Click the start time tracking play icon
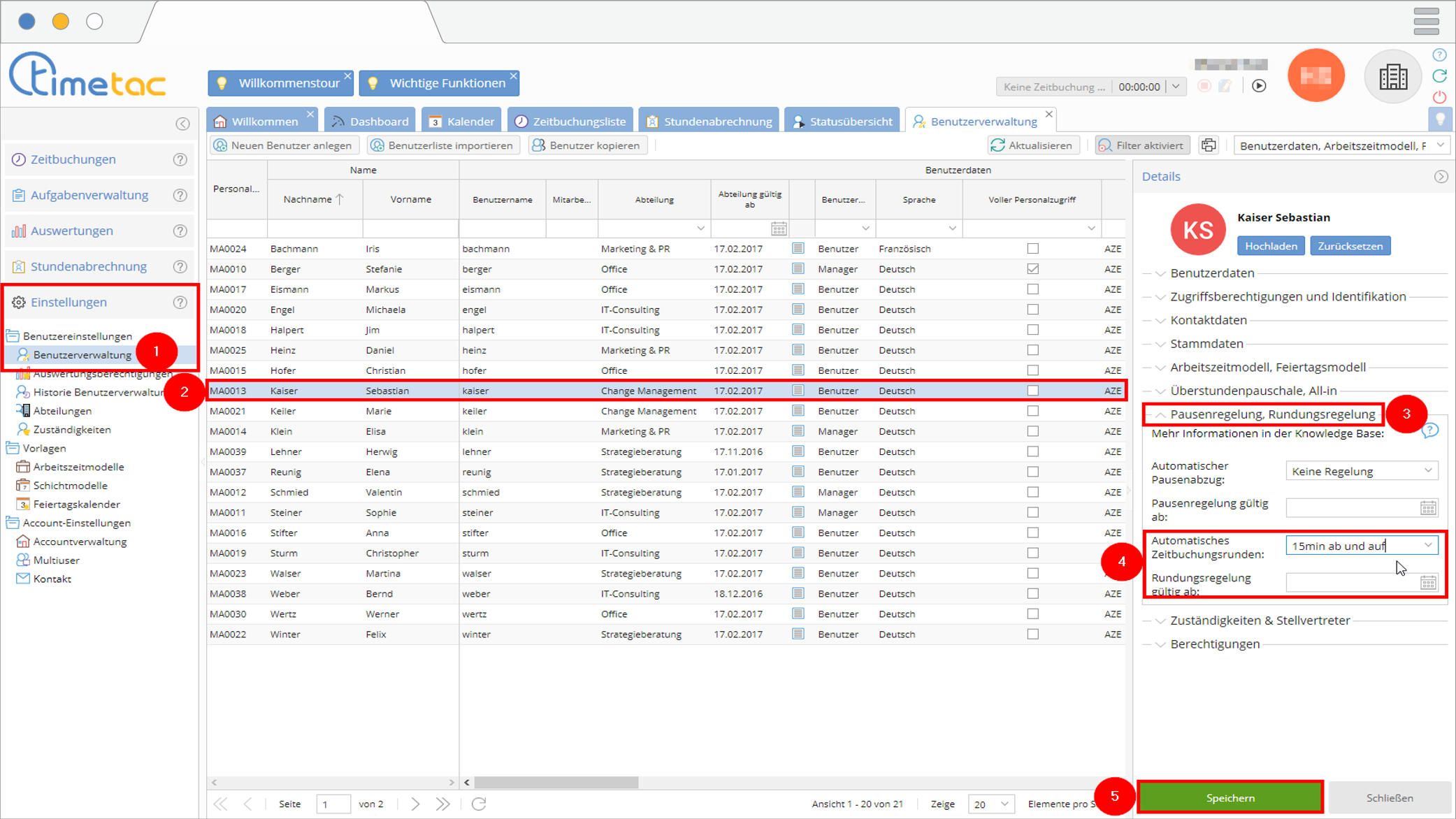 pyautogui.click(x=1259, y=86)
